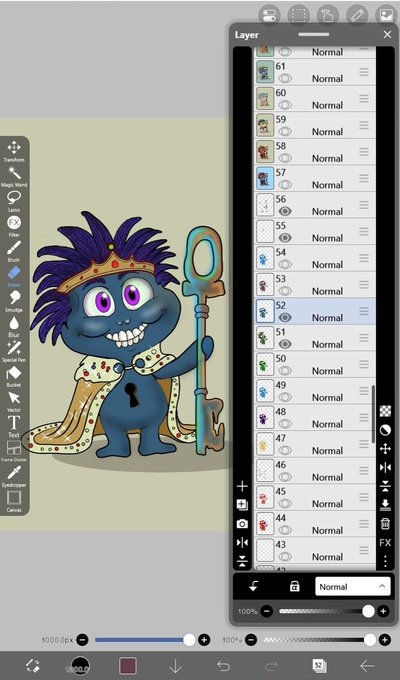The height and width of the screenshot is (680, 400).
Task: Select layer 49 row
Action: tap(315, 391)
